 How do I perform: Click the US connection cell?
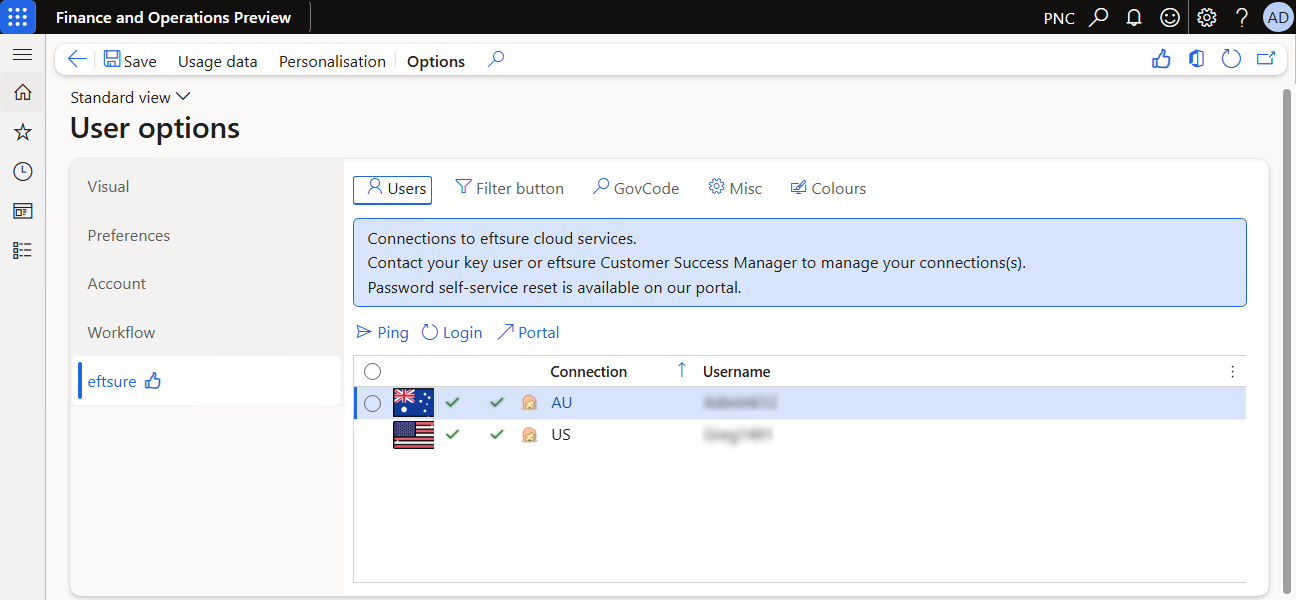(561, 435)
